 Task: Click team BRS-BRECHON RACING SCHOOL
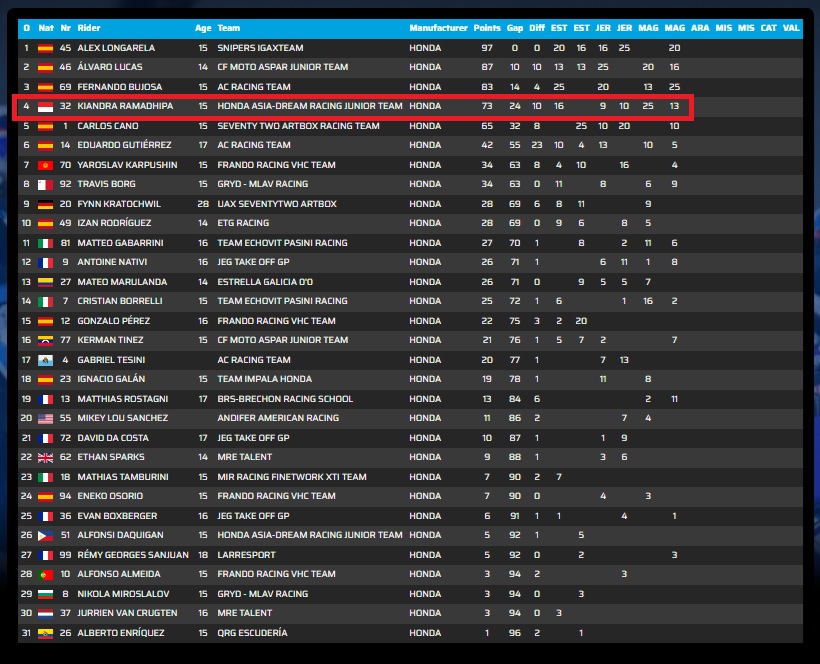[285, 399]
